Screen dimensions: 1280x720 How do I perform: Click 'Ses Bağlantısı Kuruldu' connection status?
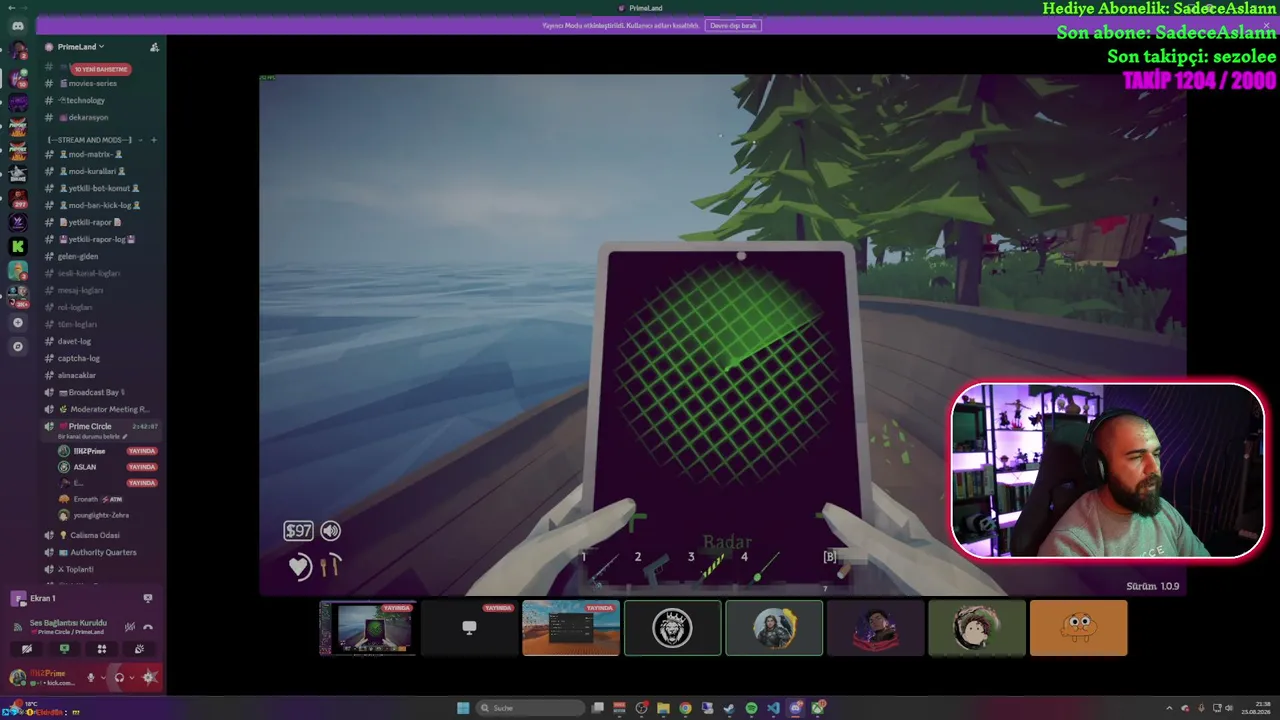pyautogui.click(x=68, y=623)
